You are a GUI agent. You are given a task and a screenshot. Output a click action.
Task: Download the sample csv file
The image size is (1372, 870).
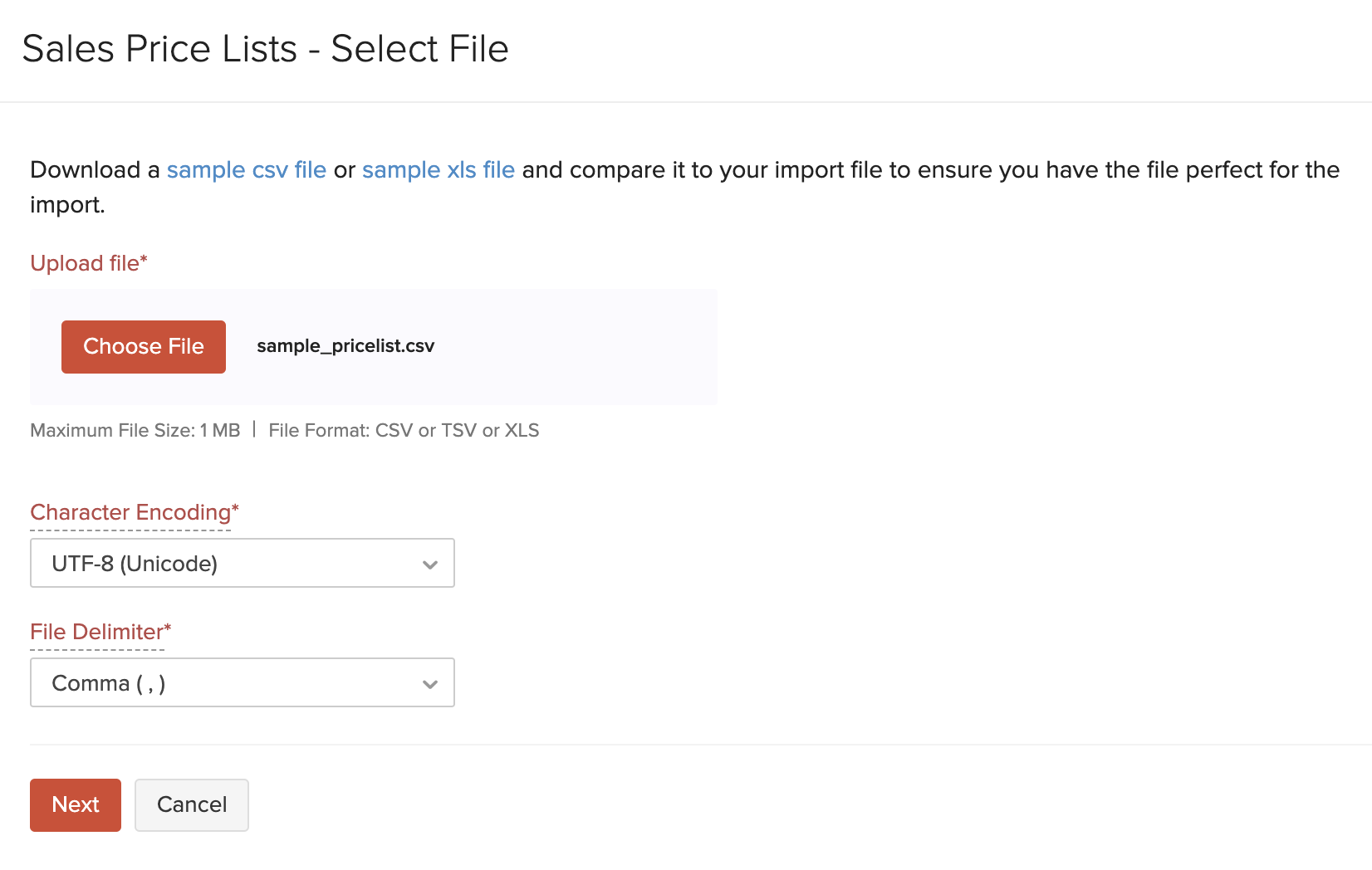[246, 169]
